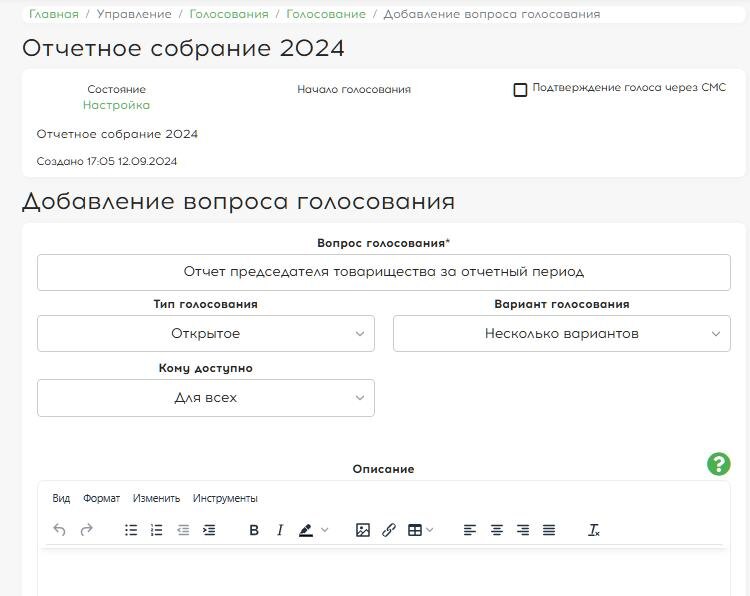
Task: Apply the text highlight color
Action: [306, 530]
